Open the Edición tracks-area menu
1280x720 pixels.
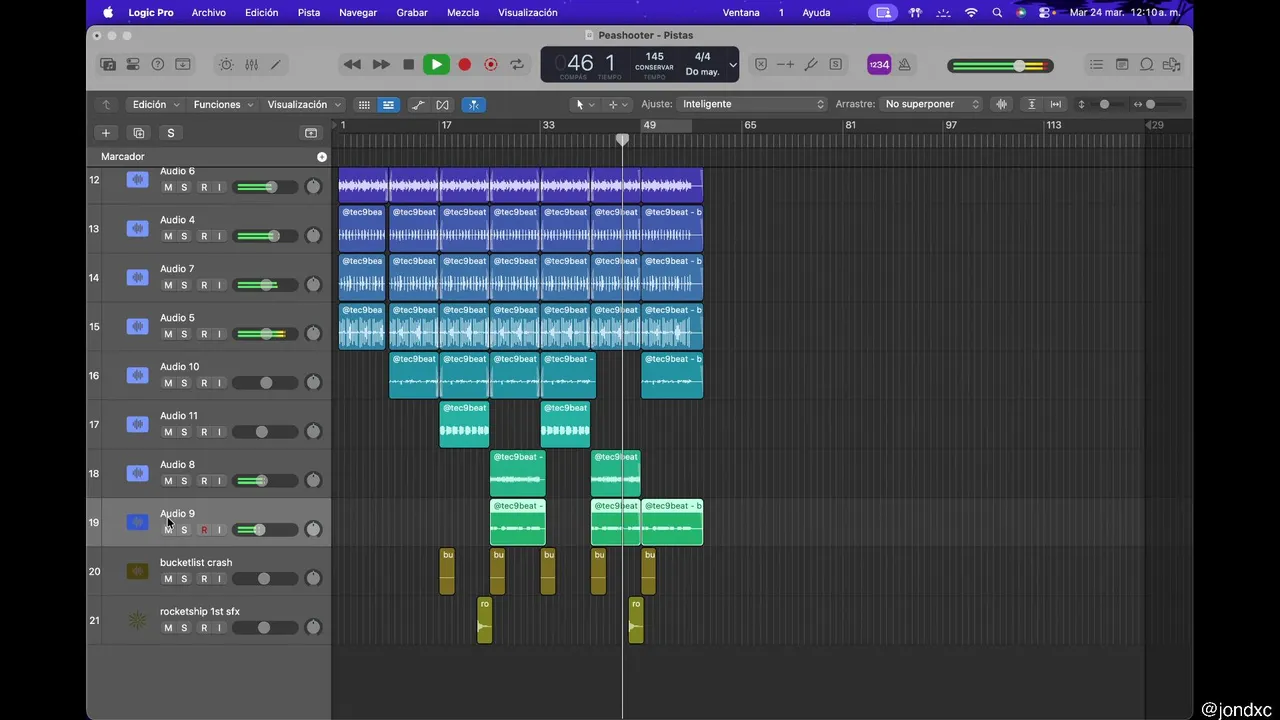(156, 104)
